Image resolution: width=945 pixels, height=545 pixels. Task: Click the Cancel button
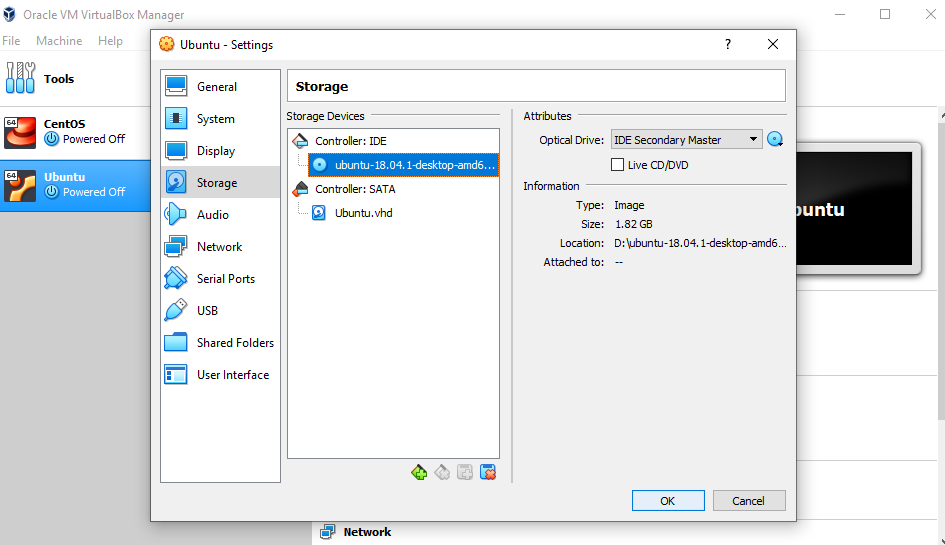coord(749,500)
